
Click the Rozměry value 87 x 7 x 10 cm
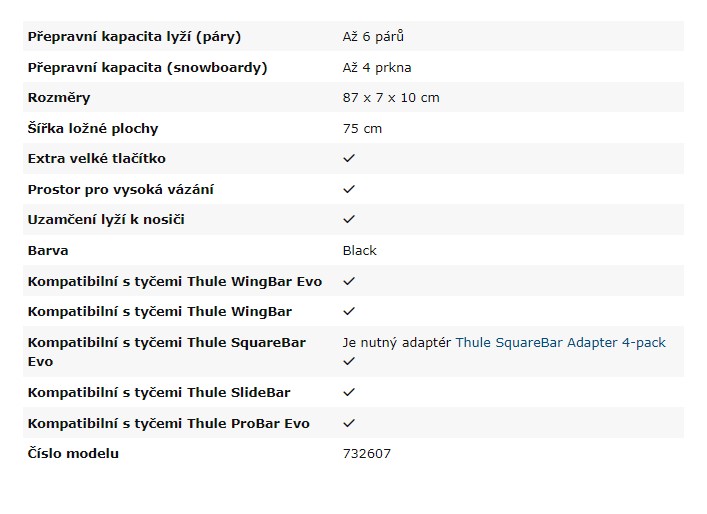click(391, 98)
